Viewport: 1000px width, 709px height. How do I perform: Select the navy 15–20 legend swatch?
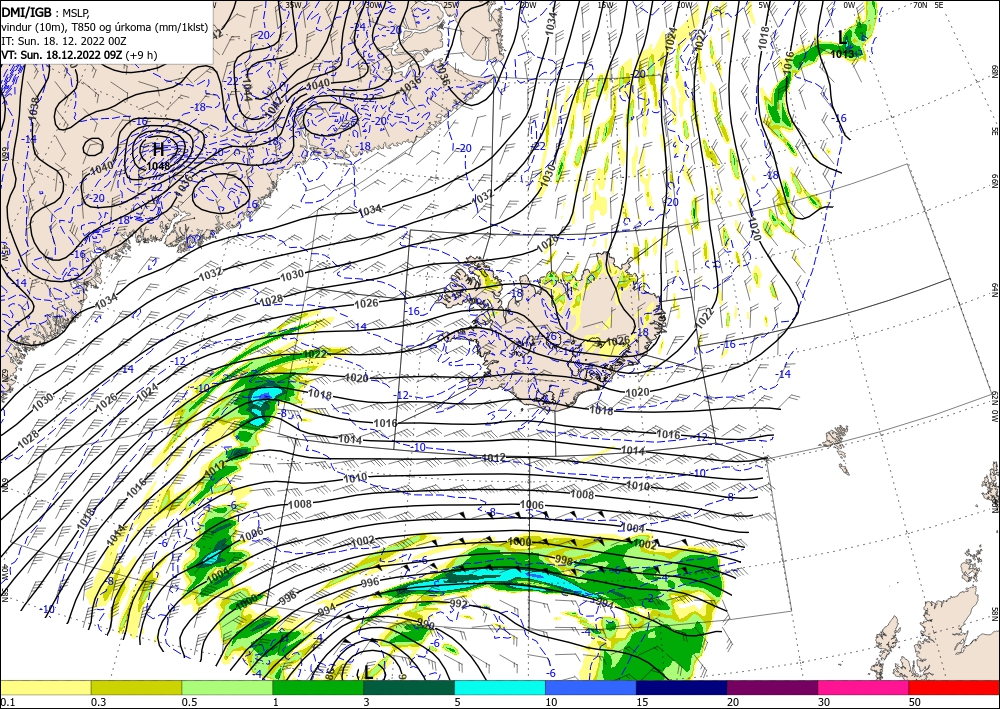pyautogui.click(x=682, y=687)
